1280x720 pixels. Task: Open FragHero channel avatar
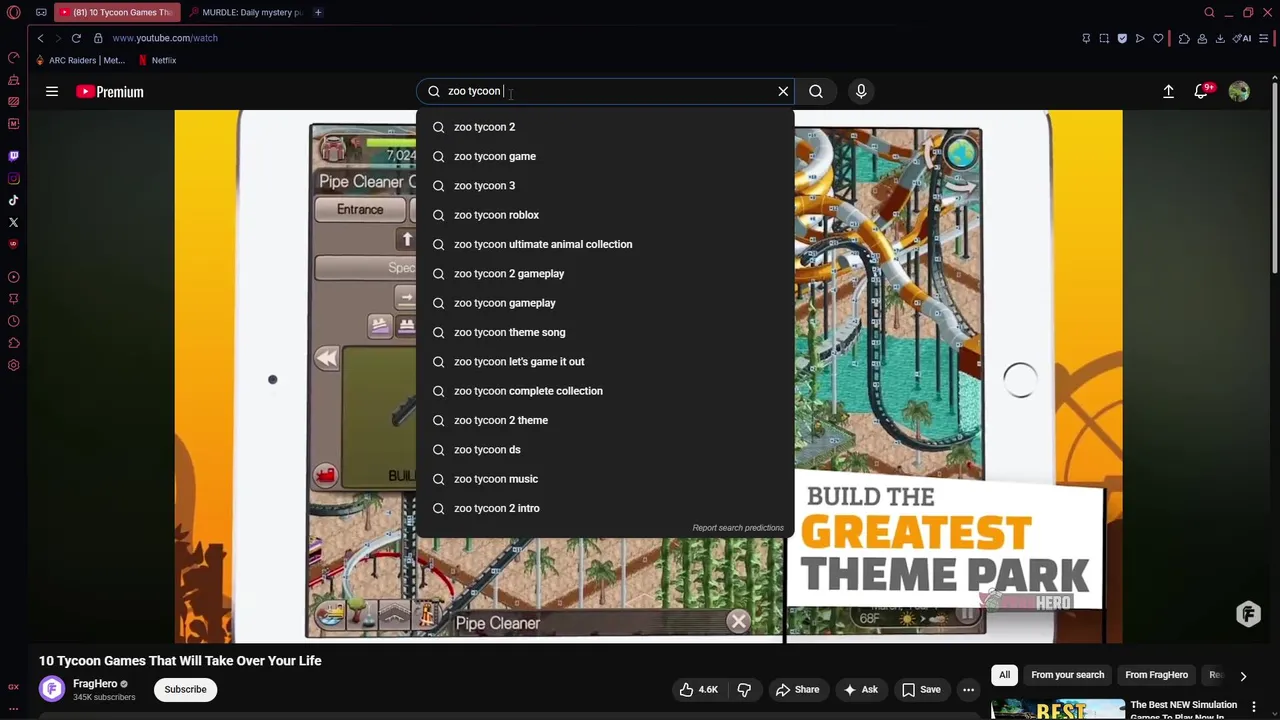[52, 689]
